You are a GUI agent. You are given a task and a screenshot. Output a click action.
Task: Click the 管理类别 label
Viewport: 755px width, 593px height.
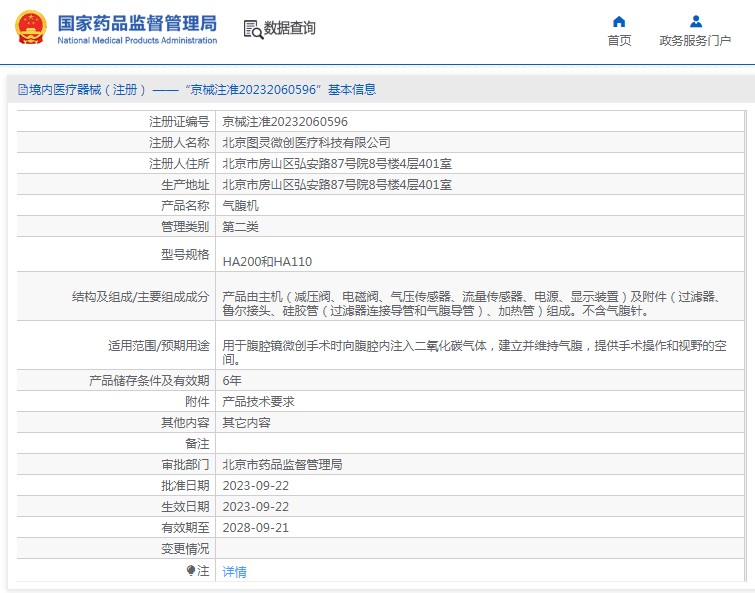click(185, 227)
